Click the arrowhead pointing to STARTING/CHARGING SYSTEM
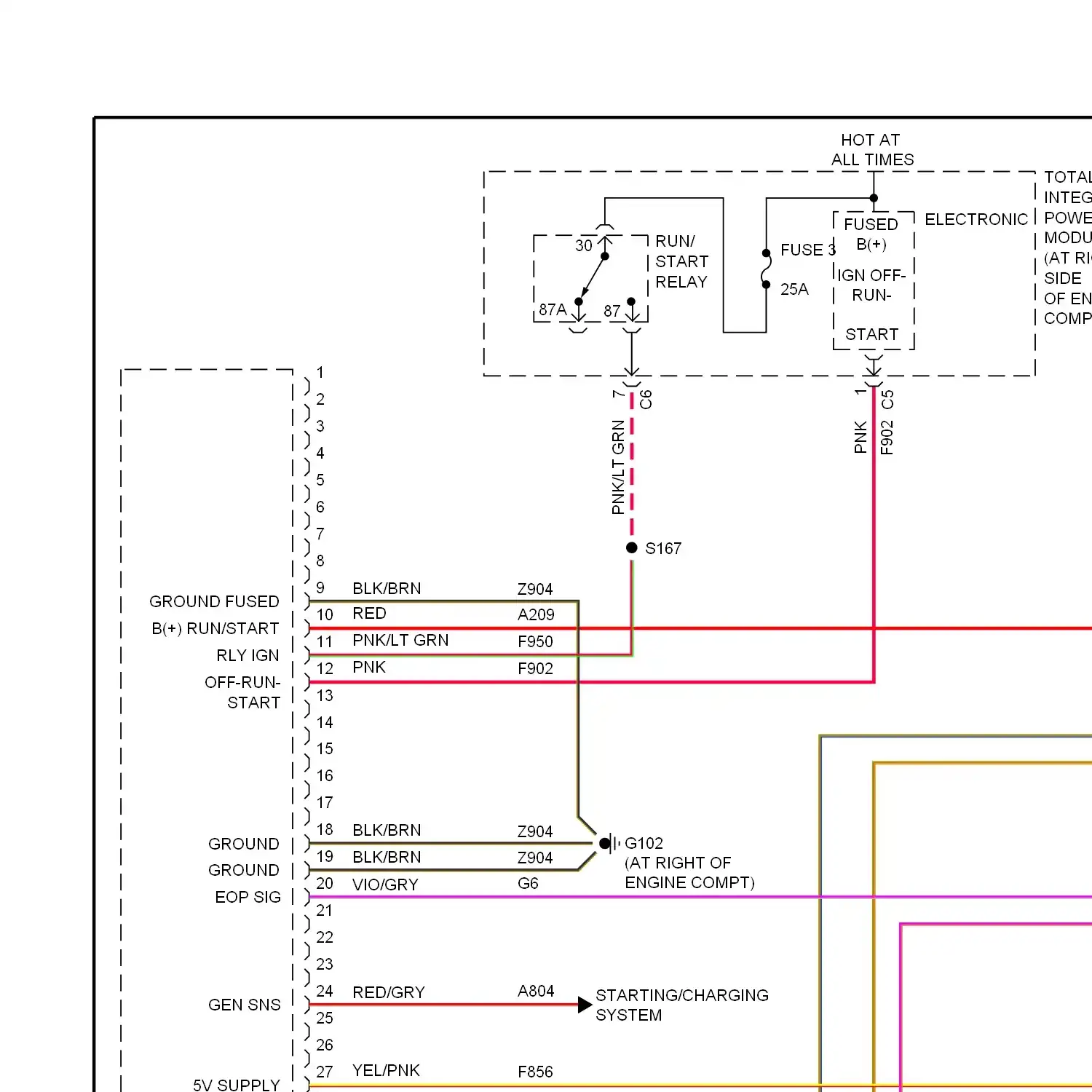The width and height of the screenshot is (1092, 1092). (585, 1005)
